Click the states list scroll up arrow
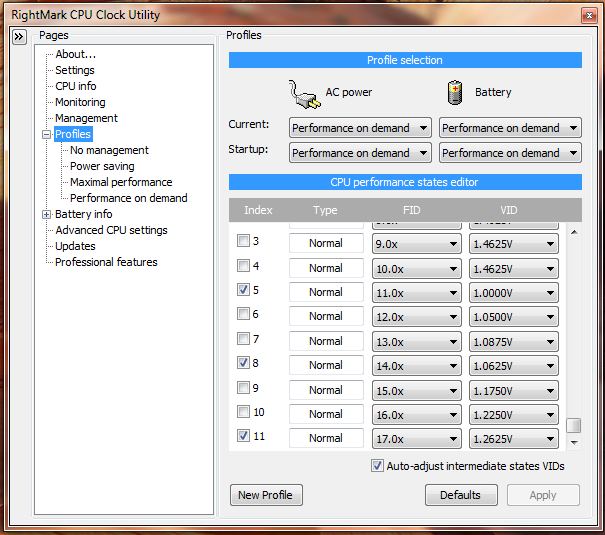Image resolution: width=605 pixels, height=535 pixels. [574, 232]
